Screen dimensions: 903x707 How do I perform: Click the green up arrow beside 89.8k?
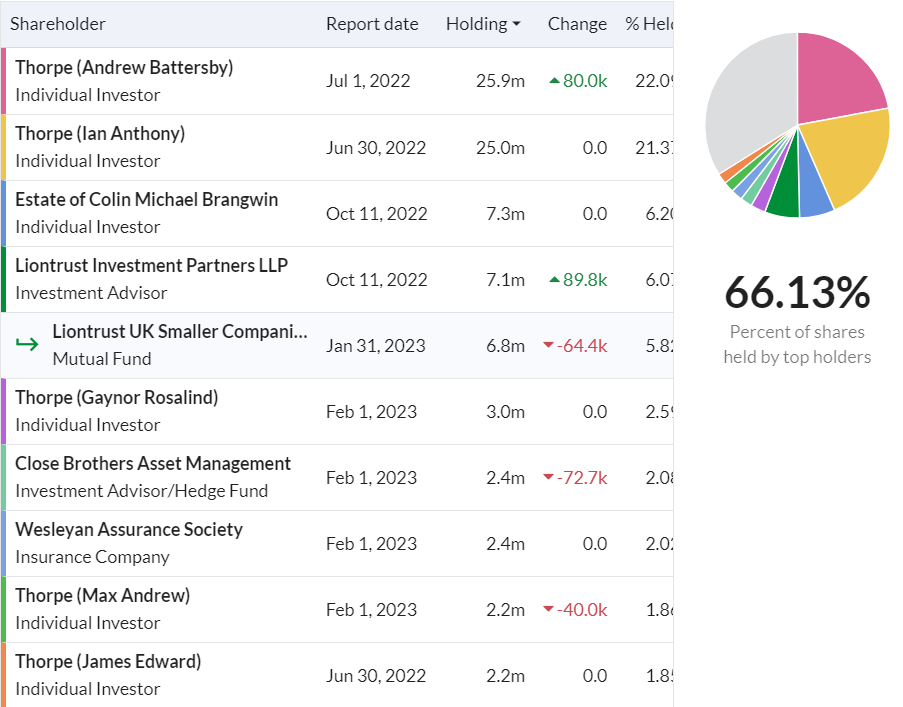click(x=555, y=280)
